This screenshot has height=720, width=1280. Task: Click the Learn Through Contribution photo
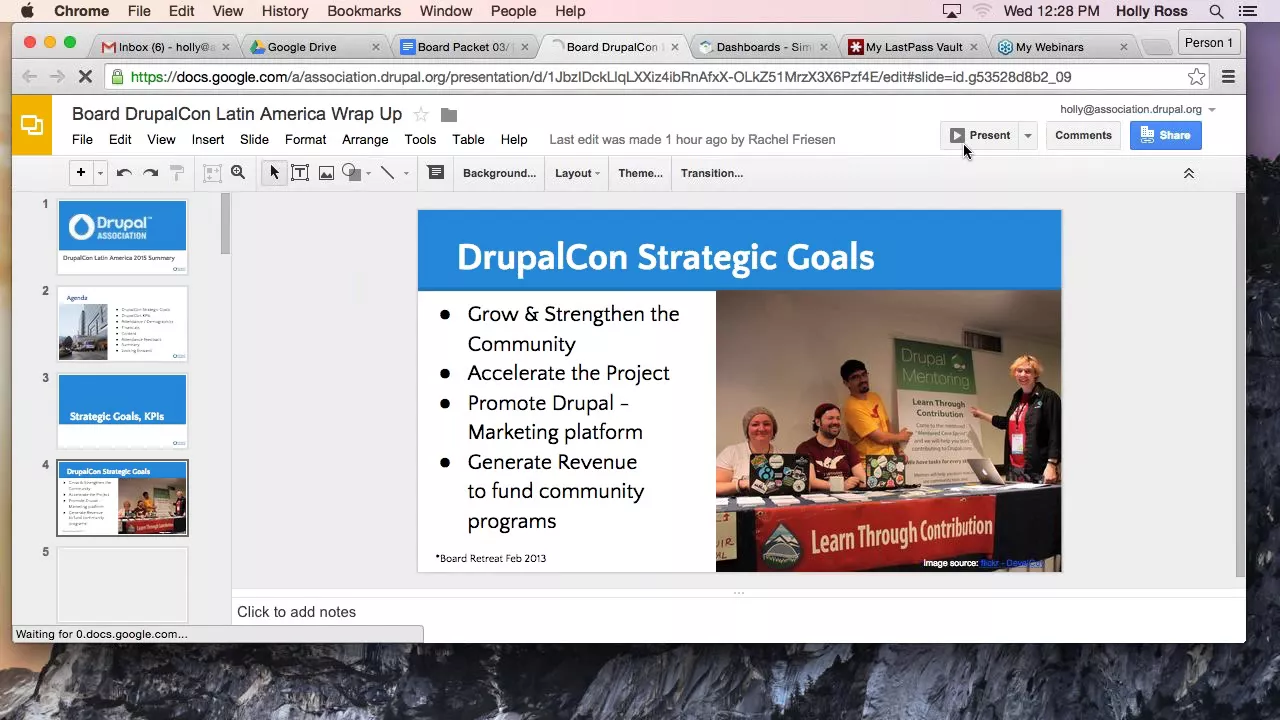(888, 431)
